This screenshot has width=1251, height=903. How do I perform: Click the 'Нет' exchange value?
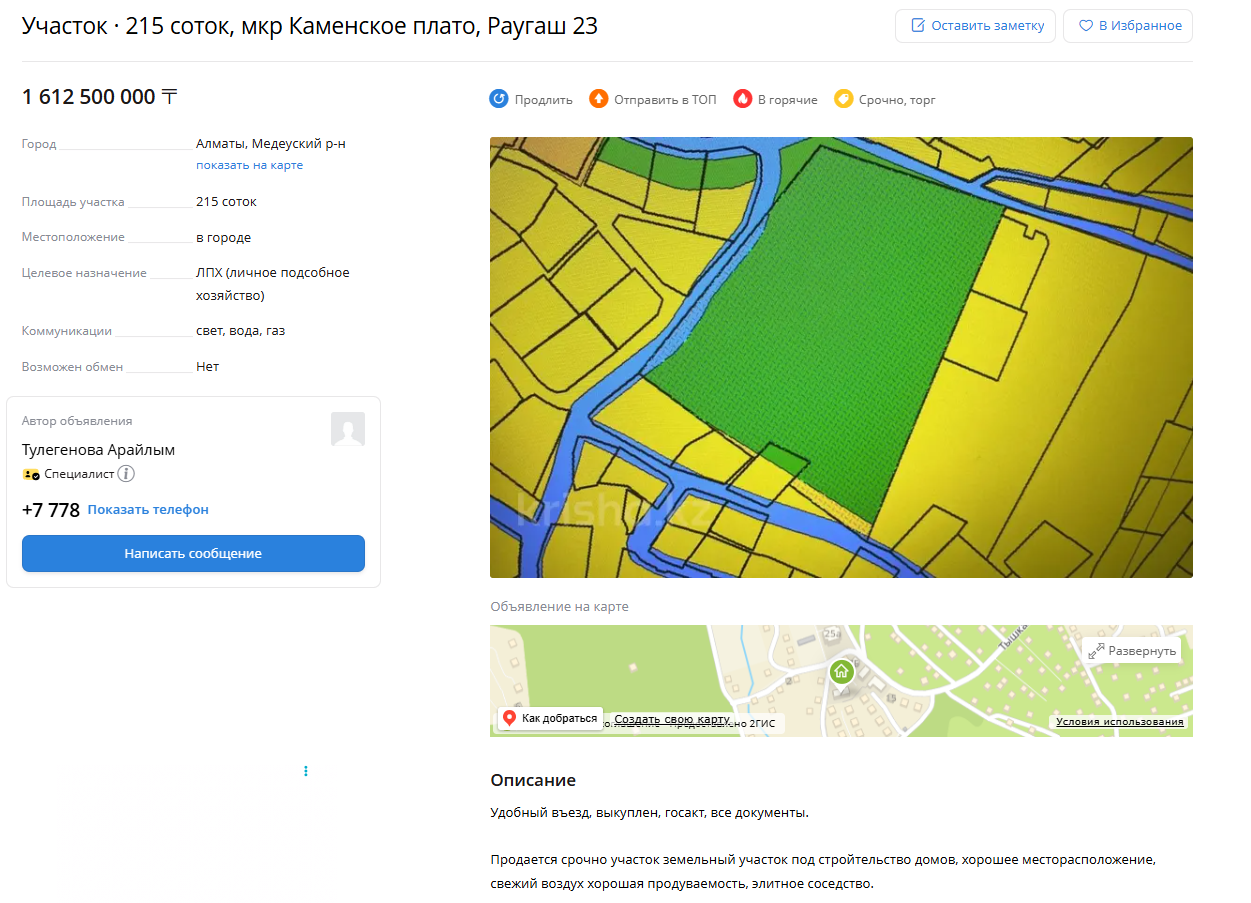(x=207, y=367)
